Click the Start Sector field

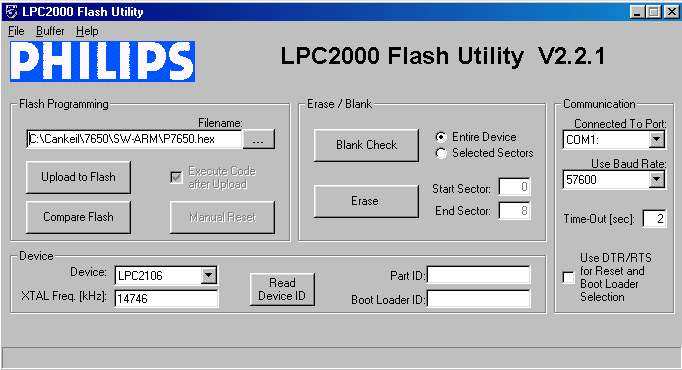515,187
